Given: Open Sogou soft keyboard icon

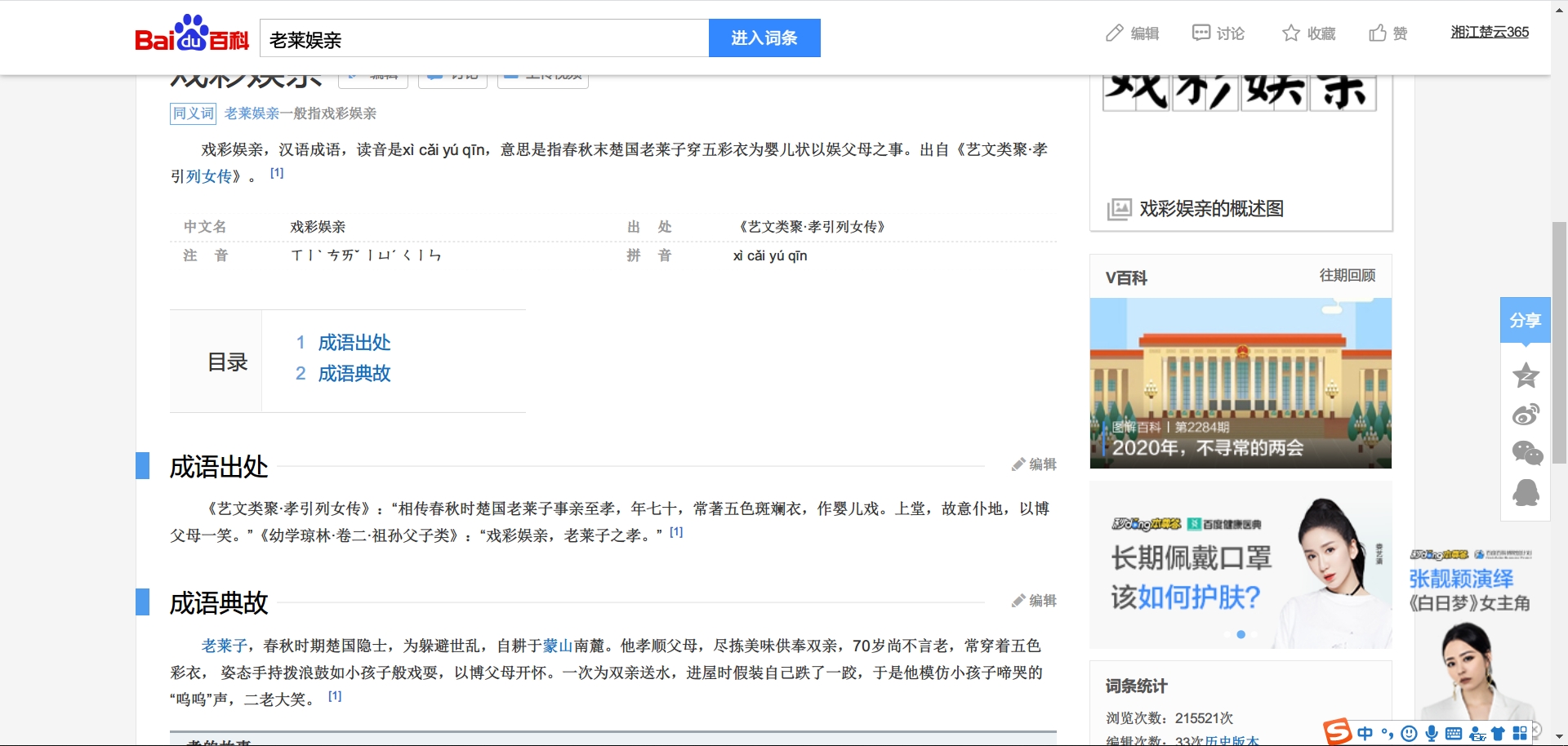Looking at the screenshot, I should (1454, 734).
